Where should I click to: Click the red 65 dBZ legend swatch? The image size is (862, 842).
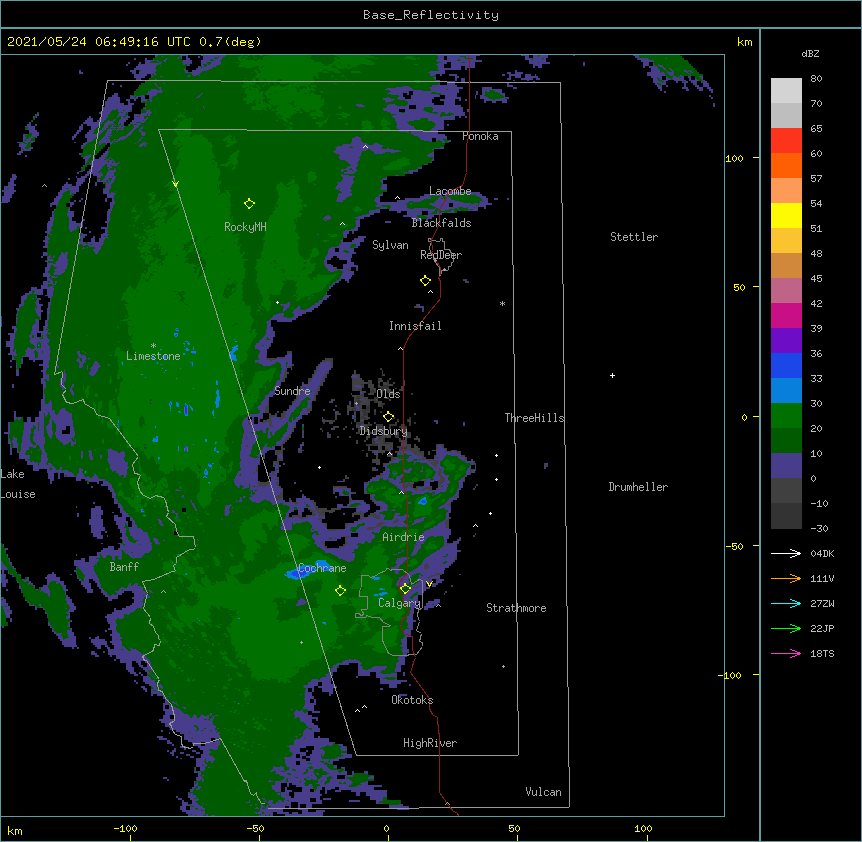click(x=786, y=141)
